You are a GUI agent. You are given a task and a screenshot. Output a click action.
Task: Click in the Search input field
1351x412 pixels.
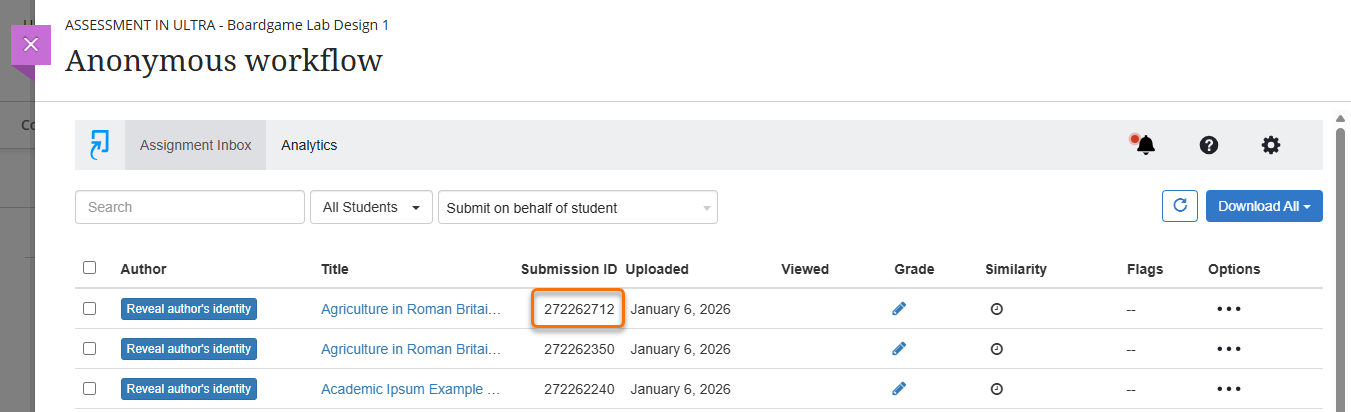pos(189,208)
